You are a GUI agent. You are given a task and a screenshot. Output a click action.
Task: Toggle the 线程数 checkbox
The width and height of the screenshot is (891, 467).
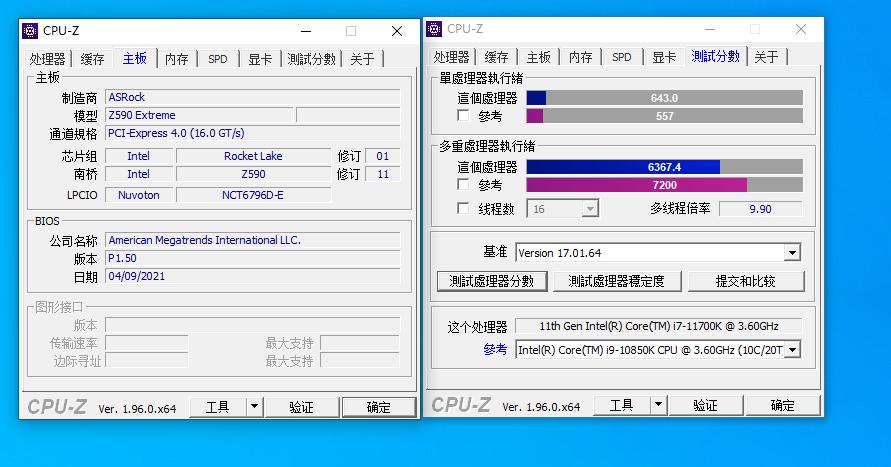click(463, 209)
